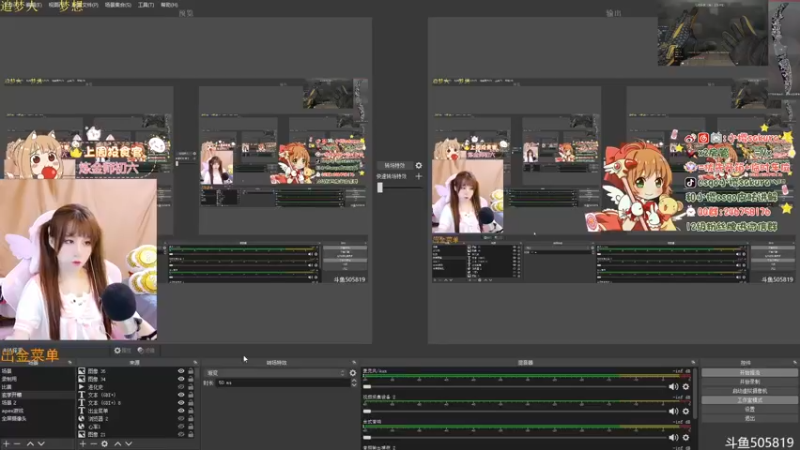800x450 pixels.
Task: Click the 视频采集设备 2 volume slider
Action: (x=514, y=411)
